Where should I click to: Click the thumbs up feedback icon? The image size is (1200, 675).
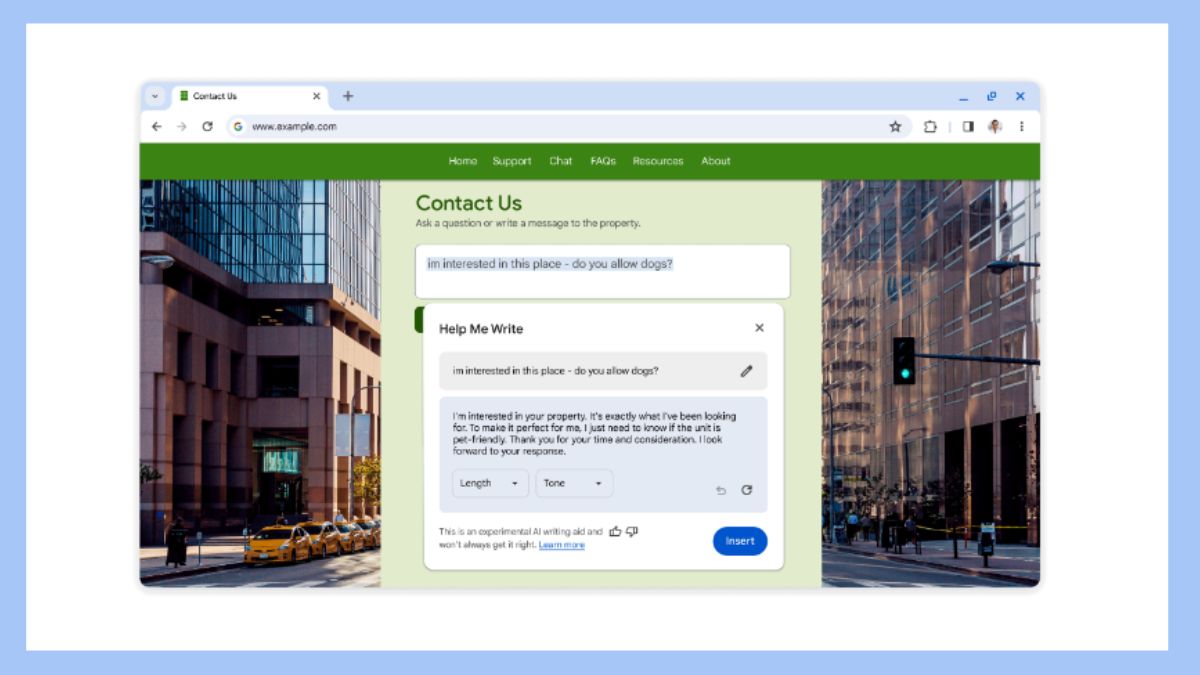click(615, 532)
